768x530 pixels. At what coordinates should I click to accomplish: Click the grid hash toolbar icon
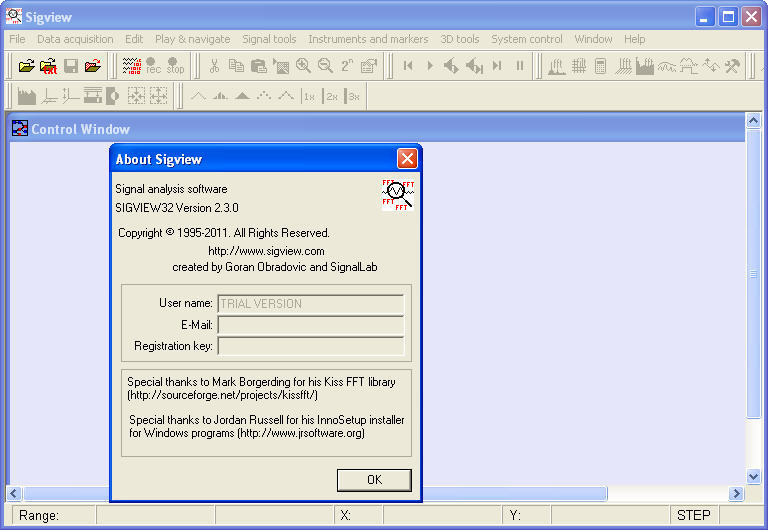click(578, 66)
